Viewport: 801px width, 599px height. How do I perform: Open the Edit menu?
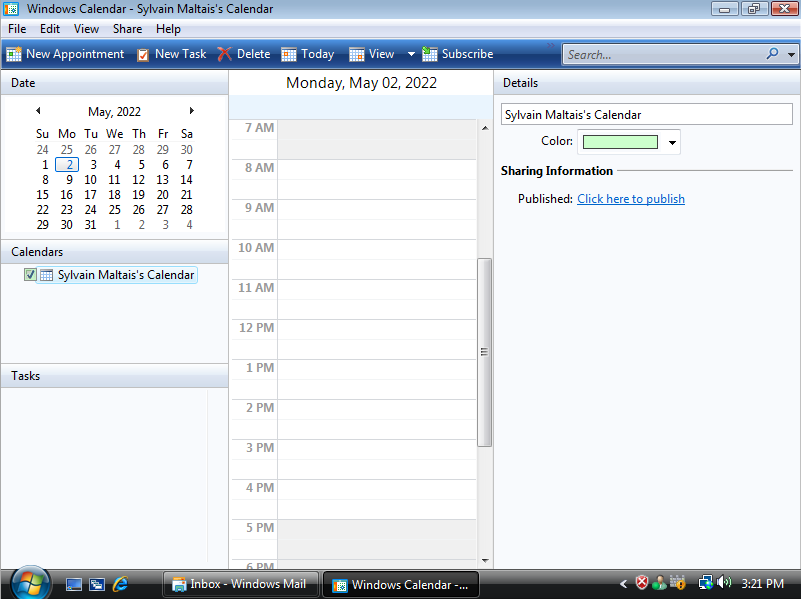tap(50, 29)
